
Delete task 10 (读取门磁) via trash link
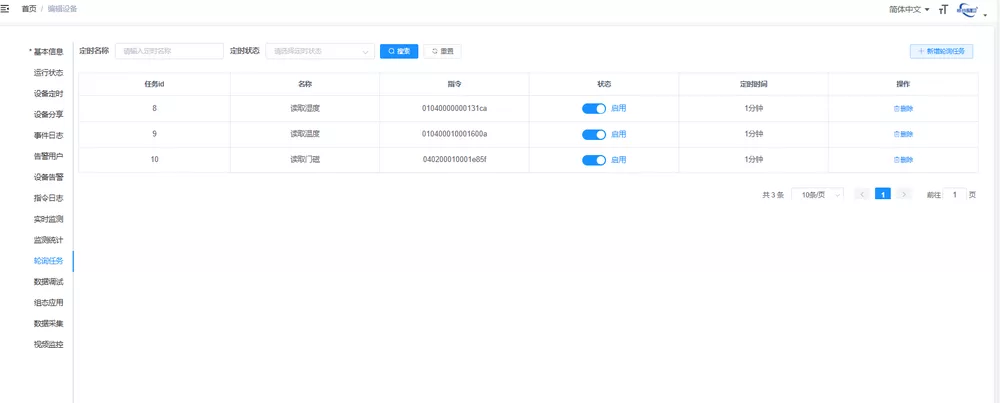click(903, 160)
